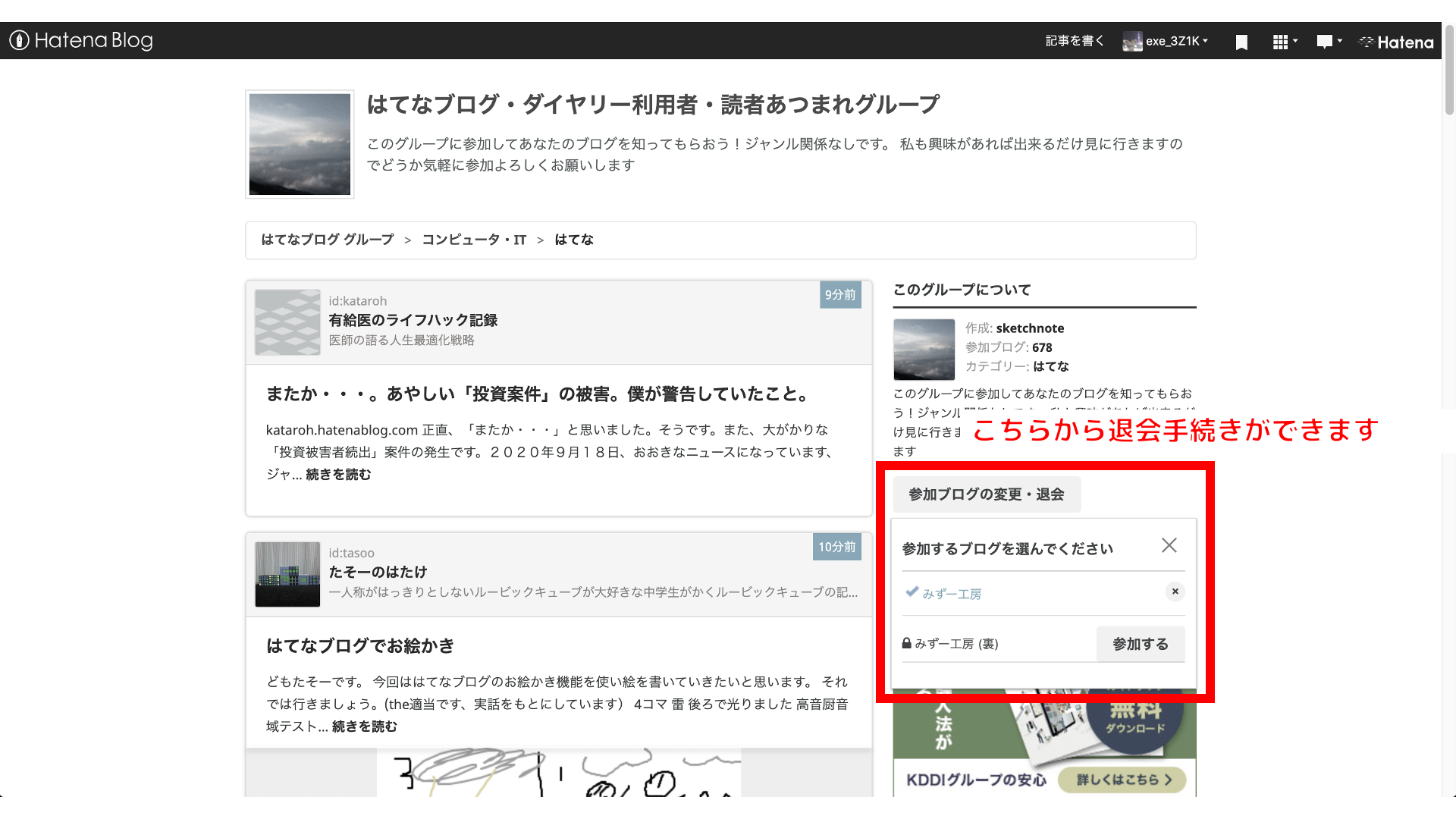The image size is (1456, 819).
Task: Click the group's cloud header image
Action: 300,144
